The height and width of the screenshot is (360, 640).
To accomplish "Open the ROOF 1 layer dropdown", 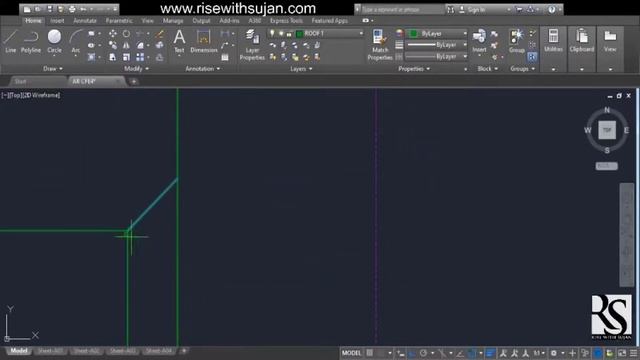I will (x=361, y=33).
